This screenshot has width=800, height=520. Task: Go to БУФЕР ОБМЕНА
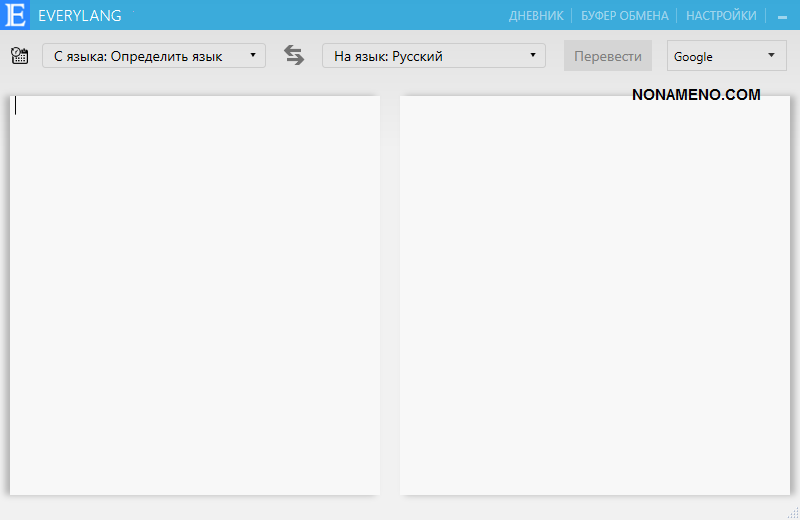point(624,16)
